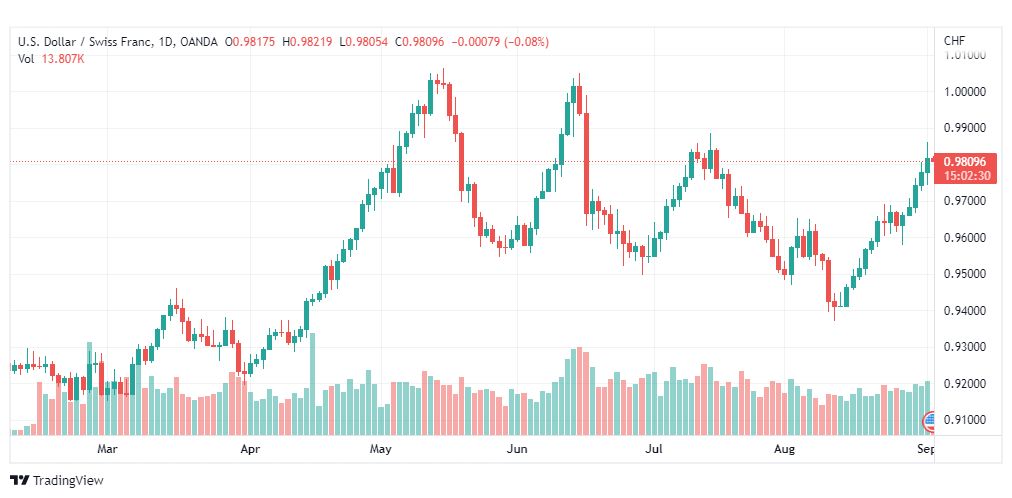Viewport: 1012px width, 498px height.
Task: Click the 1.00000 price scale label
Action: click(x=964, y=92)
